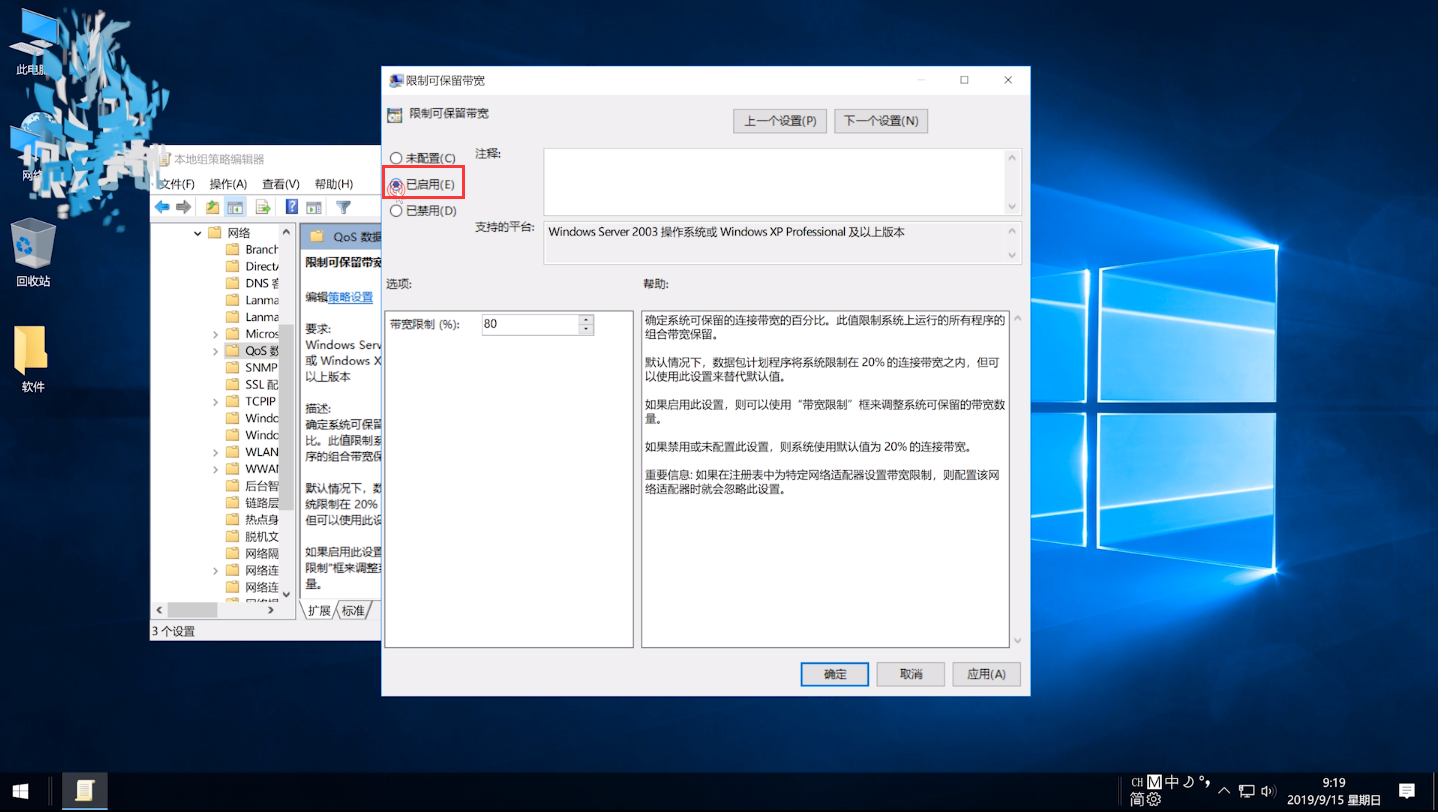Click the 取消 button
The width and height of the screenshot is (1438, 812).
pyautogui.click(x=911, y=674)
